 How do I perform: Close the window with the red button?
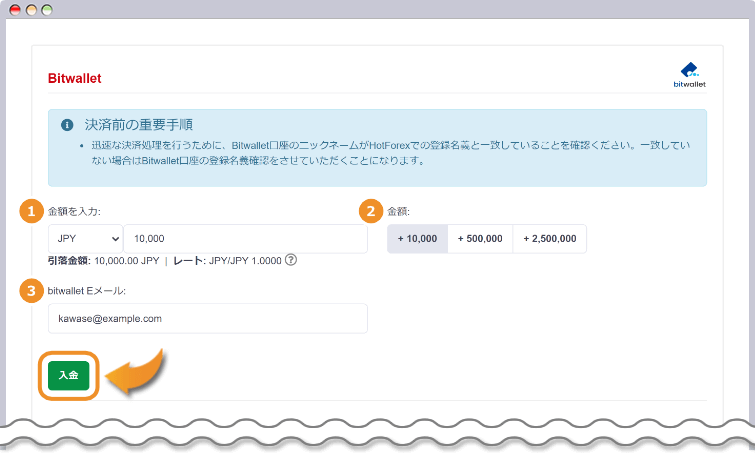click(x=15, y=10)
